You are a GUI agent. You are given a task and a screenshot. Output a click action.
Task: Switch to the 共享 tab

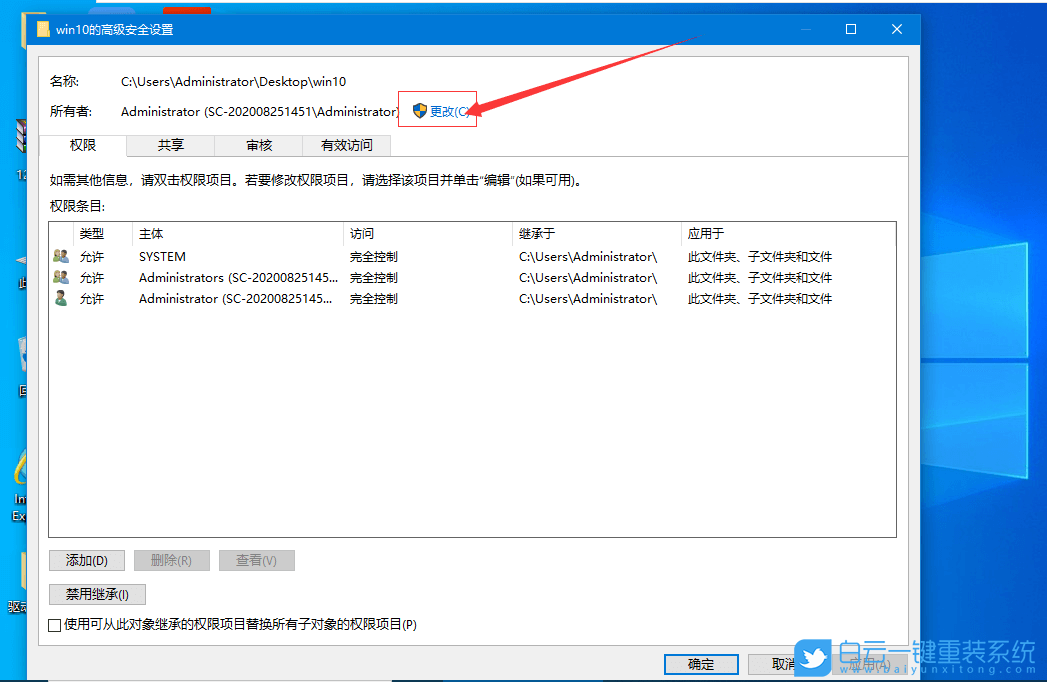(170, 145)
